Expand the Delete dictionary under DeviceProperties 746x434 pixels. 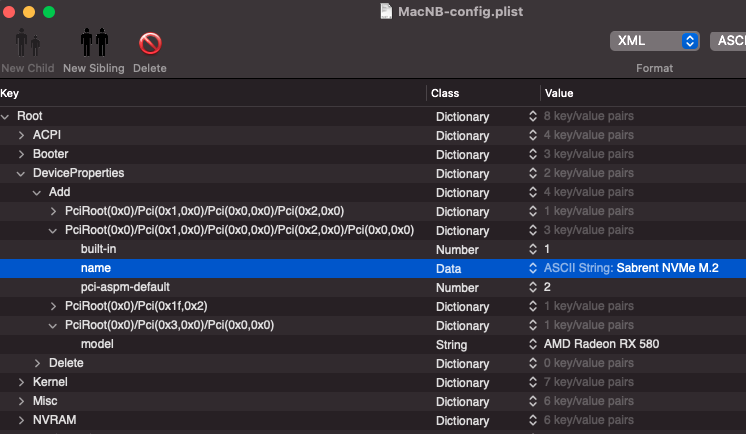[x=38, y=363]
